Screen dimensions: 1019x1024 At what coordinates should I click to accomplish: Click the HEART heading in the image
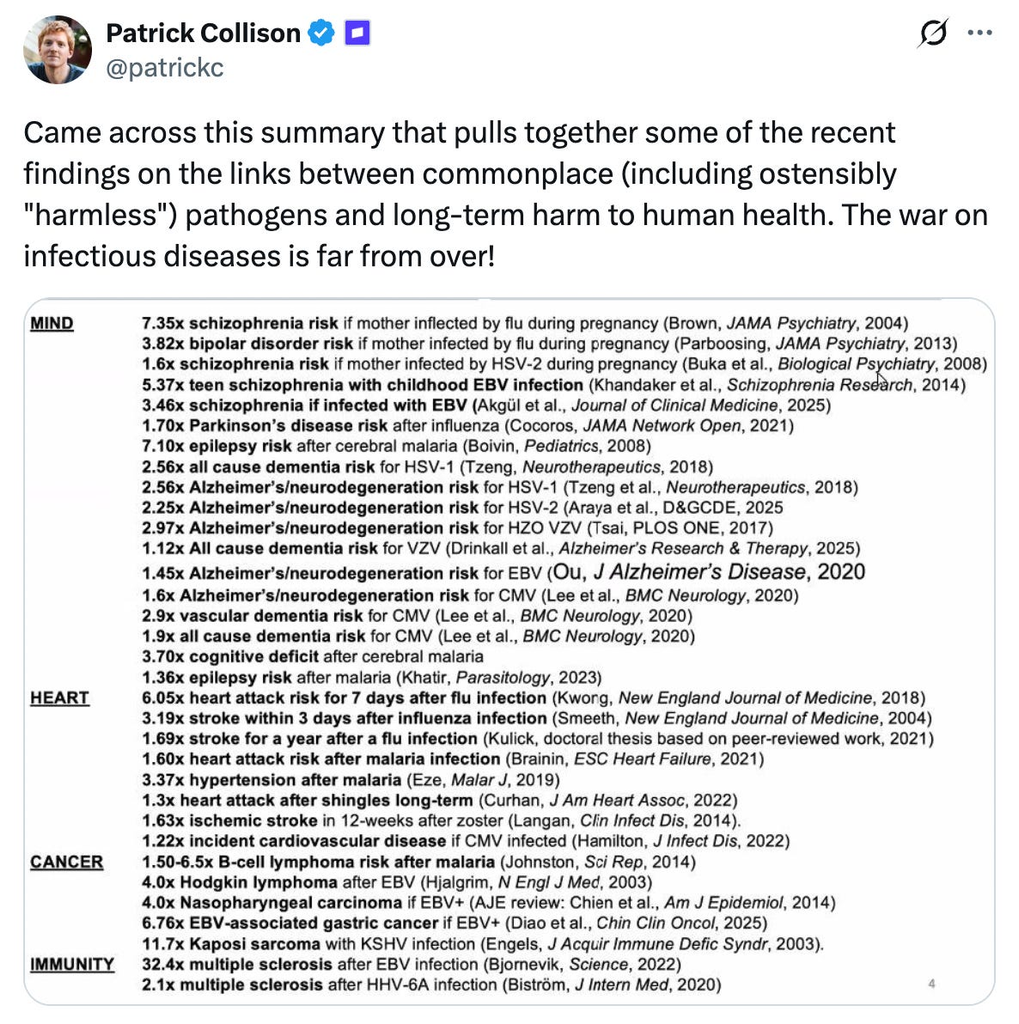(59, 698)
